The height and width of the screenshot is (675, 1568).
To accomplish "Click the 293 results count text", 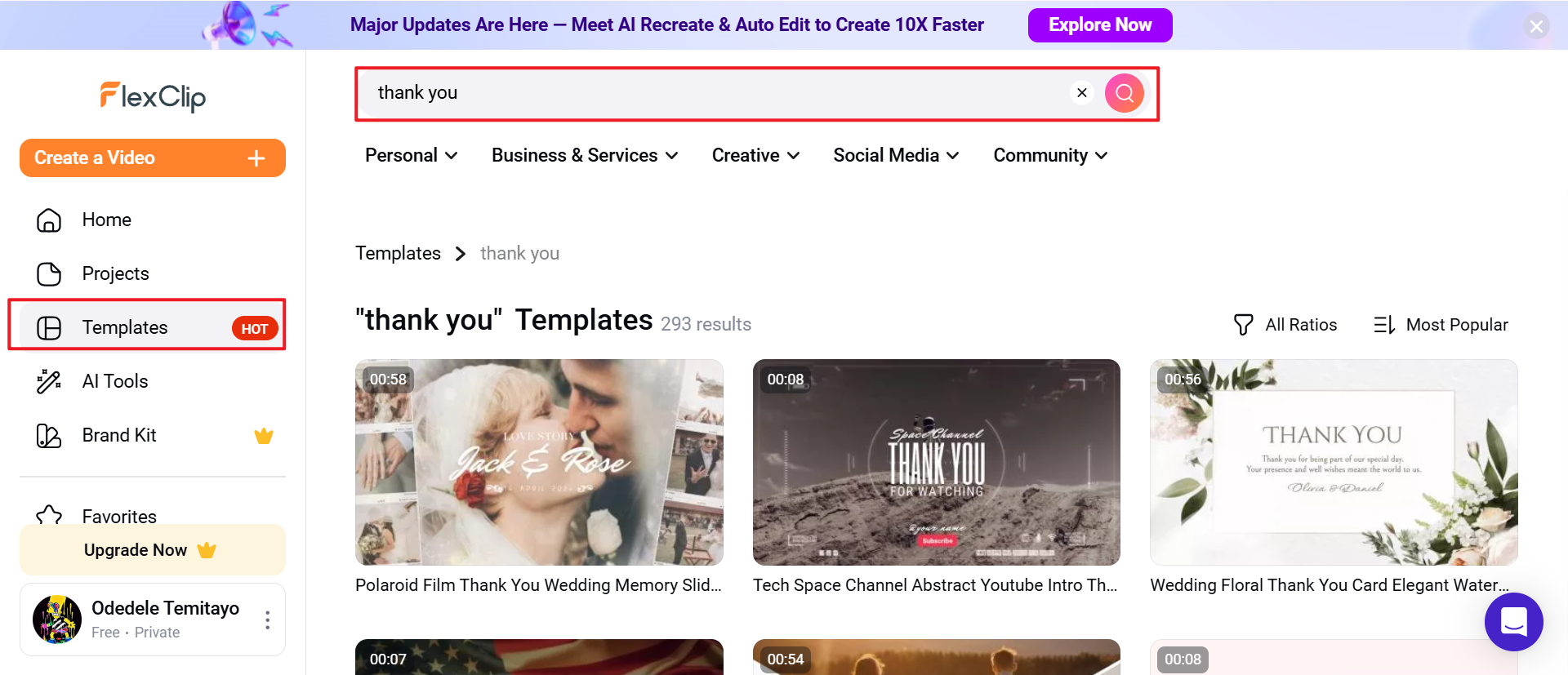I will pos(706,325).
